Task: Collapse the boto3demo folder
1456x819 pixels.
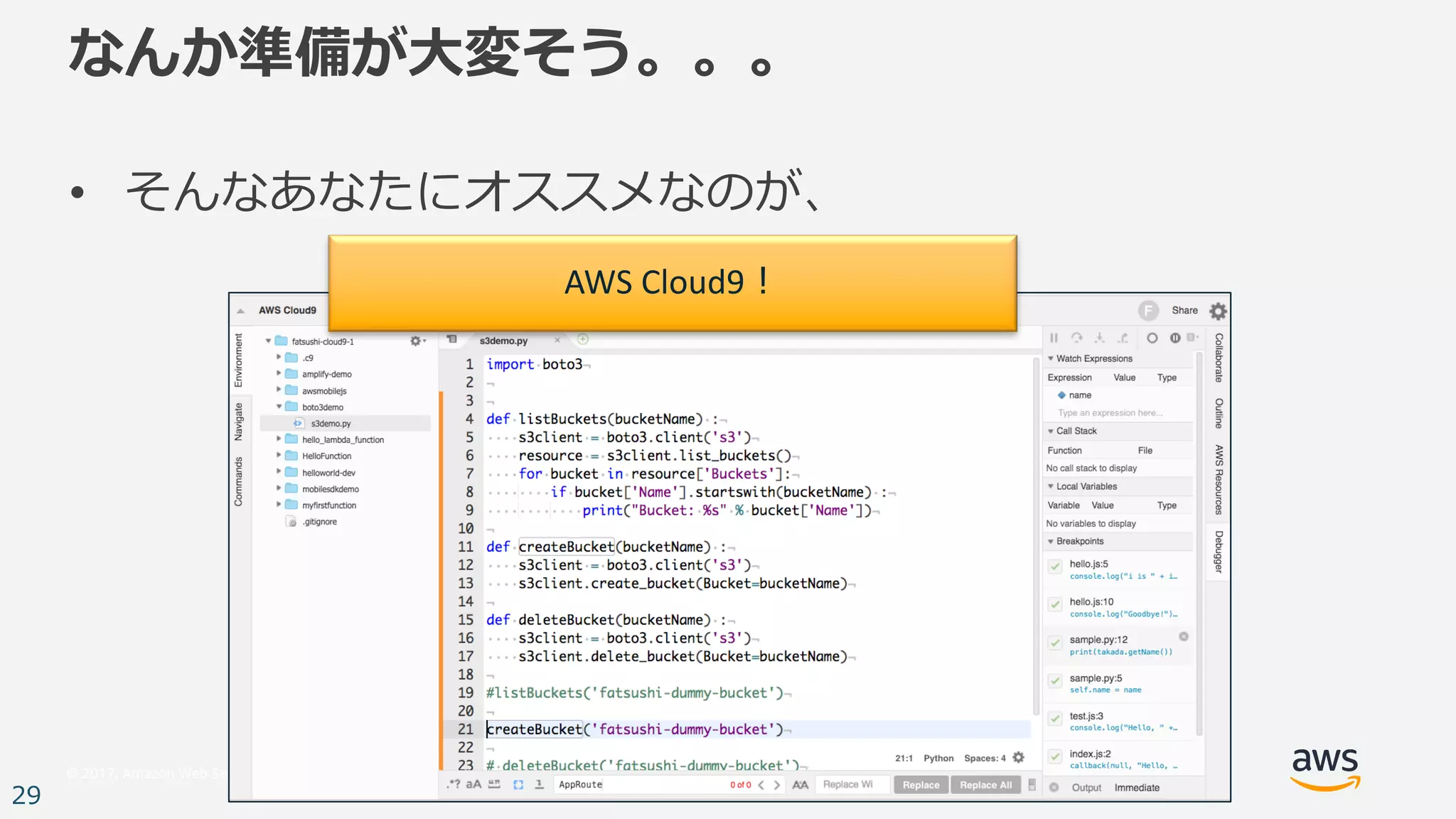Action: [x=279, y=407]
